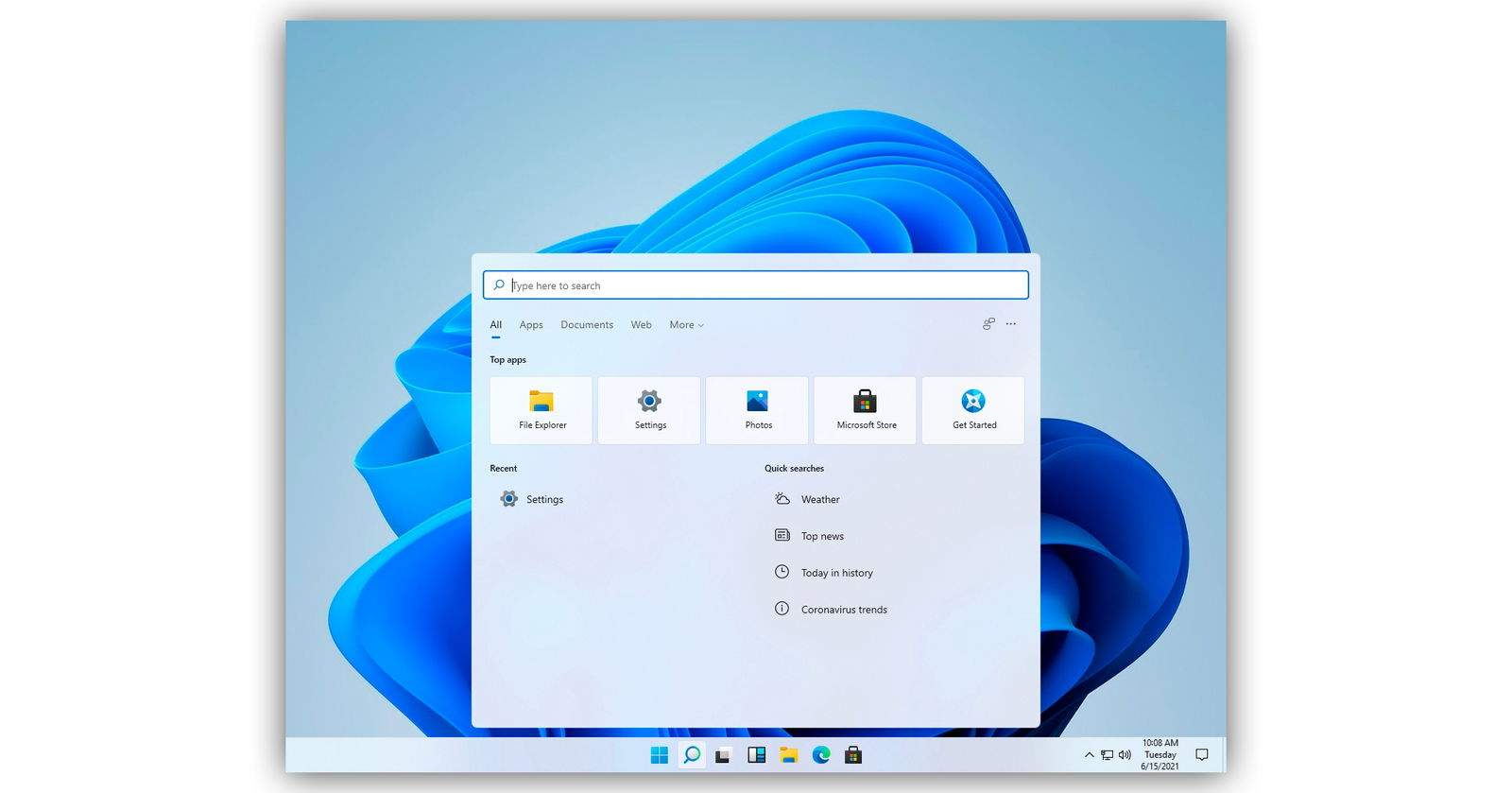1512x793 pixels.
Task: Click the Weather cloud icon
Action: pyautogui.click(x=782, y=499)
